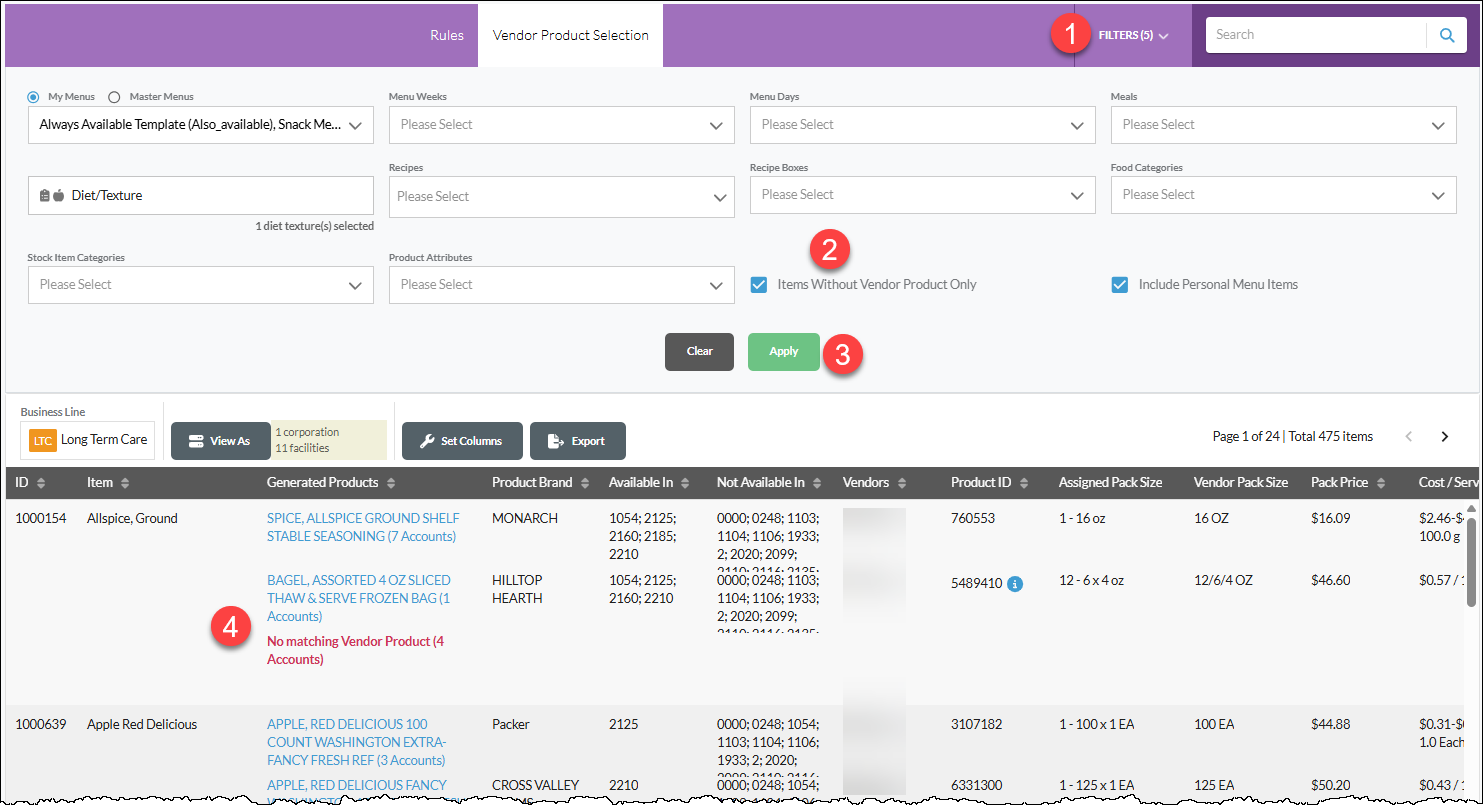Click info icon beside product ID 5489410

tap(1015, 584)
